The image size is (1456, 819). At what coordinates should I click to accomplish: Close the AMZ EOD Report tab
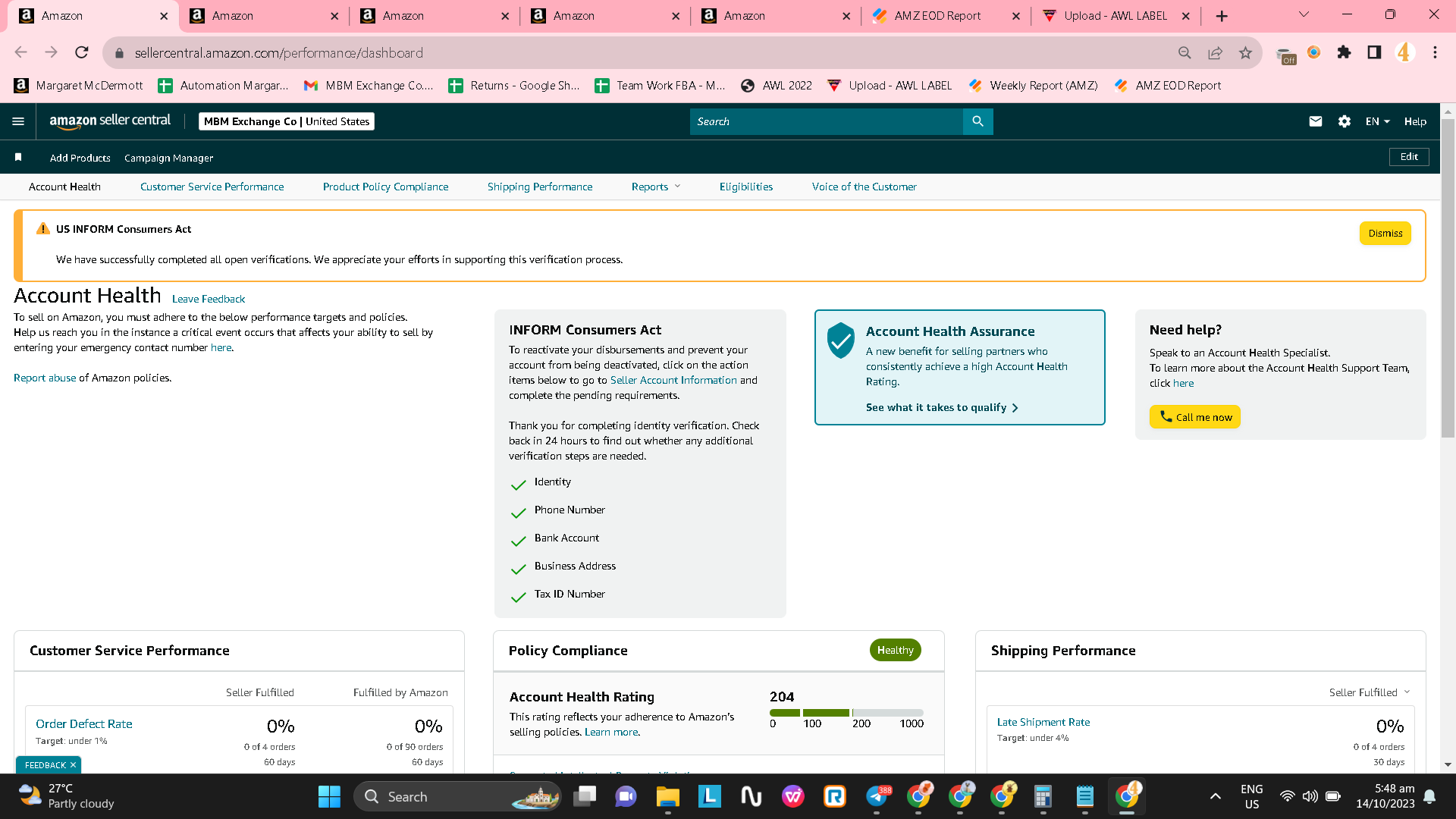pos(1016,16)
